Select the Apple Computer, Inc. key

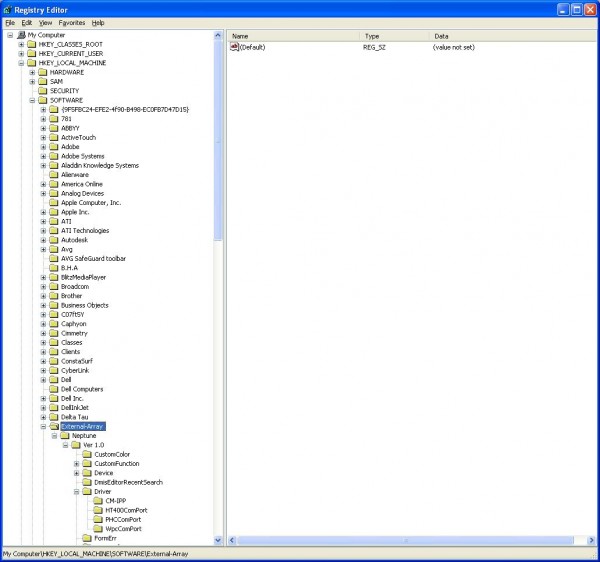(x=91, y=203)
